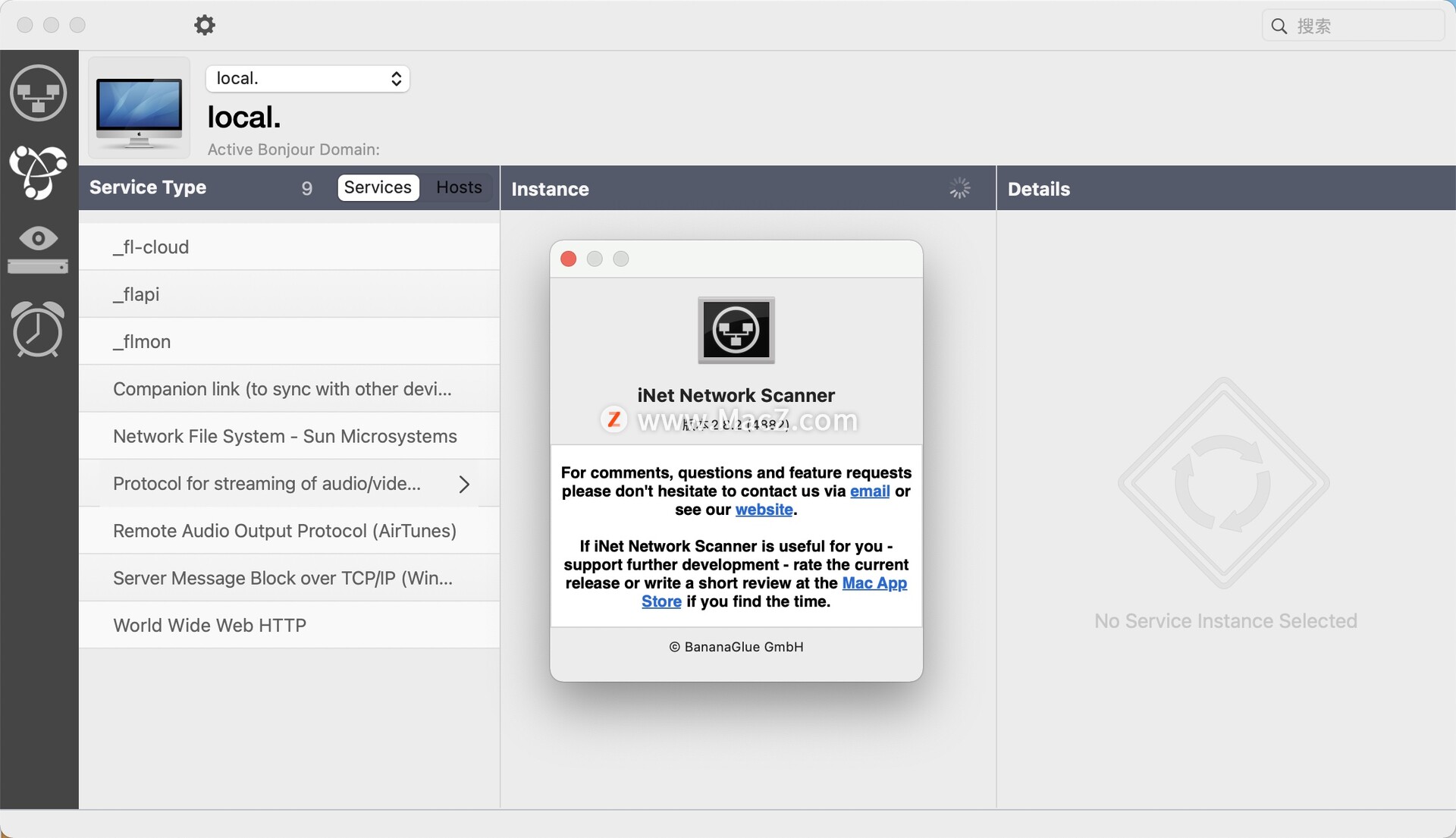1456x838 pixels.
Task: Select Protocol for streaming of audio/video row
Action: pos(289,484)
